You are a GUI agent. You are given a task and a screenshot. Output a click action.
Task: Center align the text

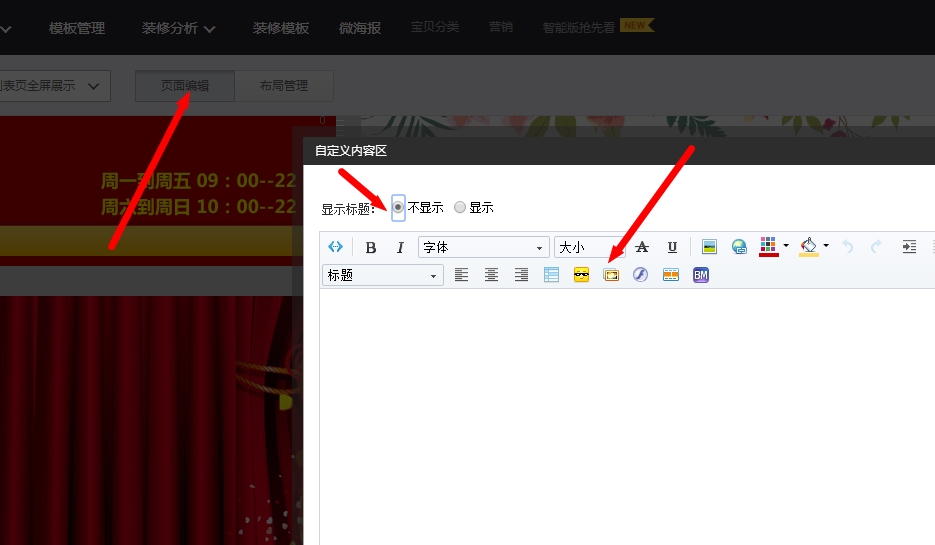click(491, 275)
